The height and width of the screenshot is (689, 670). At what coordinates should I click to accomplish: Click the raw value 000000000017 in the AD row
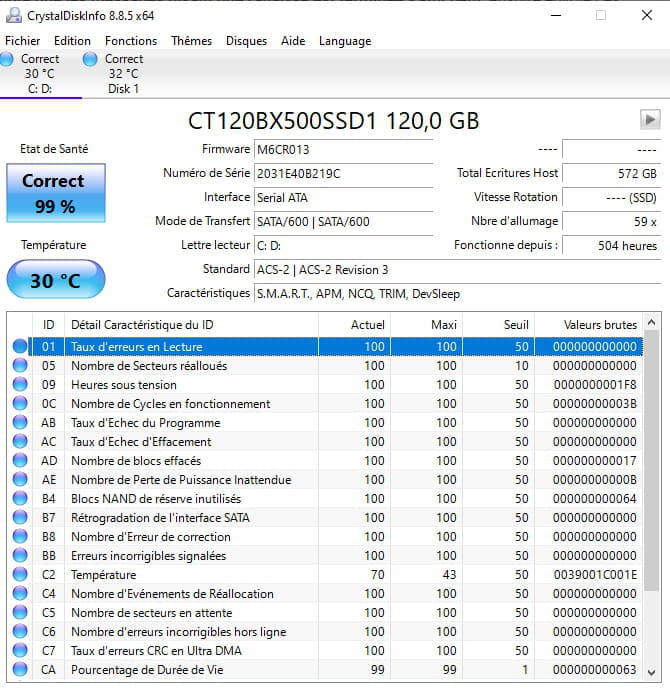595,461
